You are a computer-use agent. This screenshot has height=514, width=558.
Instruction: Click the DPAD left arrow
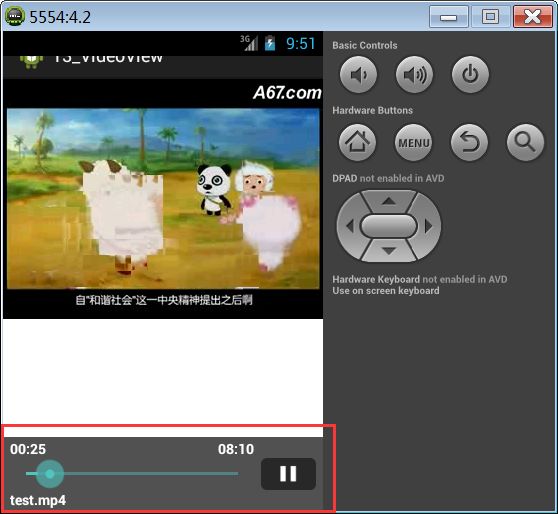click(x=349, y=226)
